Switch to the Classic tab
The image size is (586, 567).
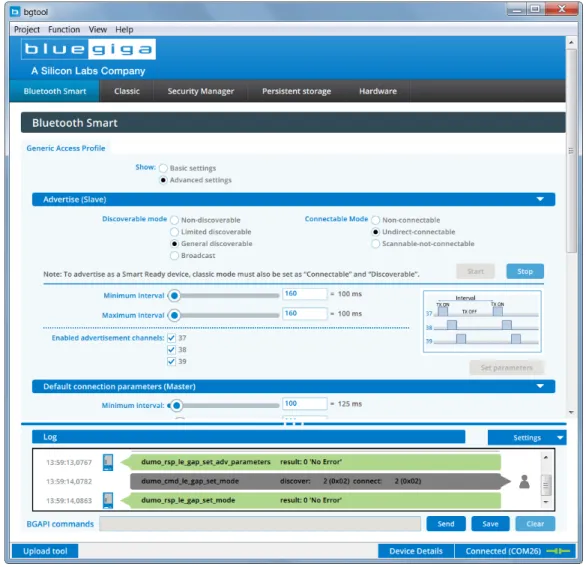coord(127,91)
